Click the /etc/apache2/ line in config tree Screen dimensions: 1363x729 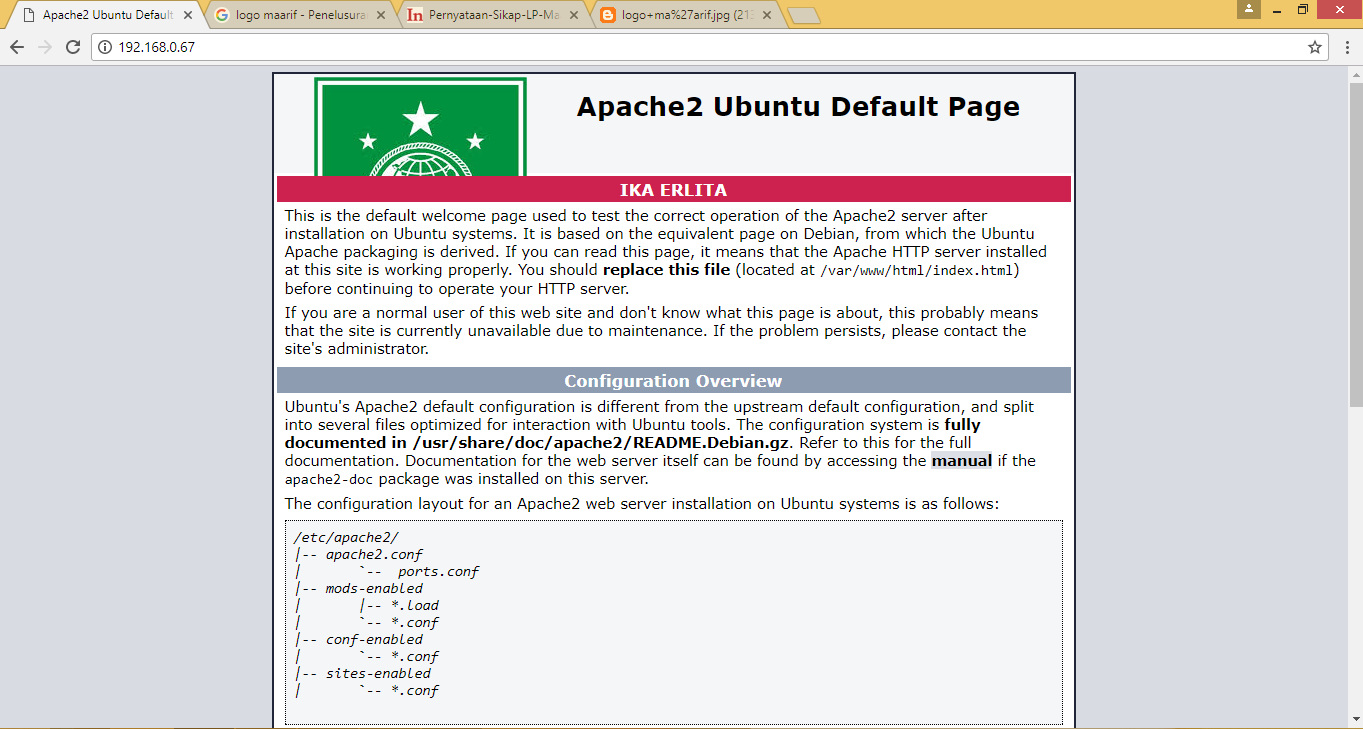[x=346, y=538]
